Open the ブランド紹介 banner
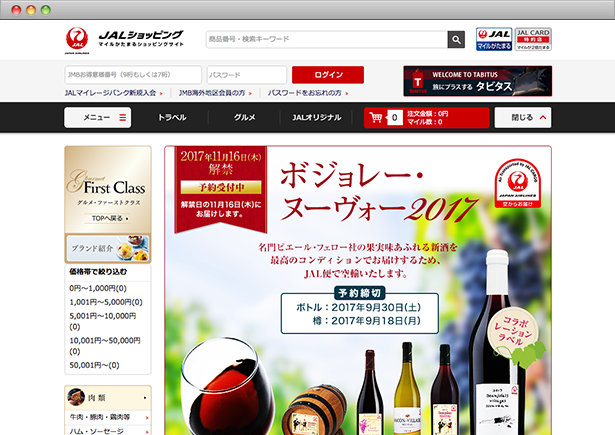The width and height of the screenshot is (615, 435). 108,248
